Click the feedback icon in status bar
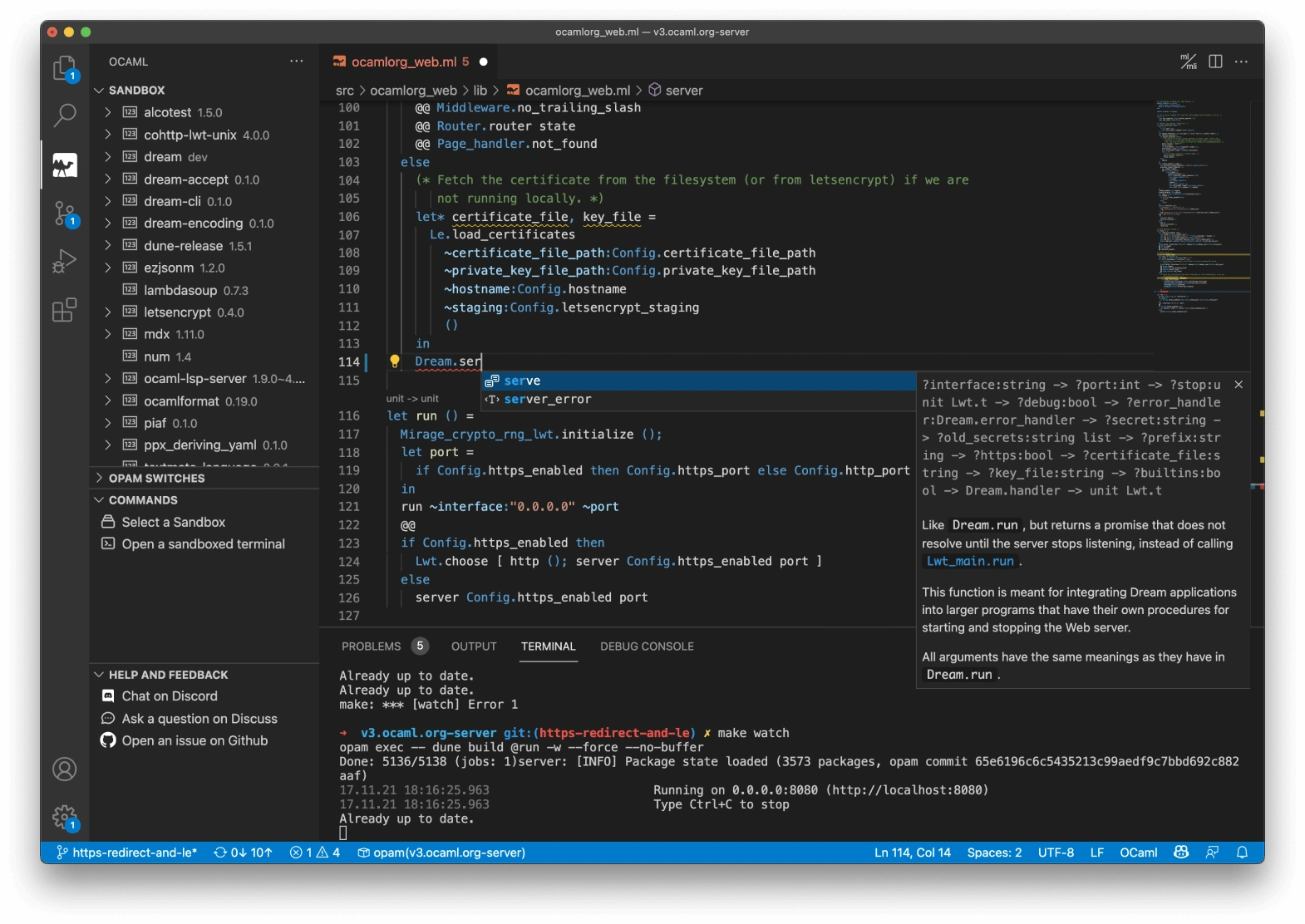The width and height of the screenshot is (1305, 924). [1212, 853]
